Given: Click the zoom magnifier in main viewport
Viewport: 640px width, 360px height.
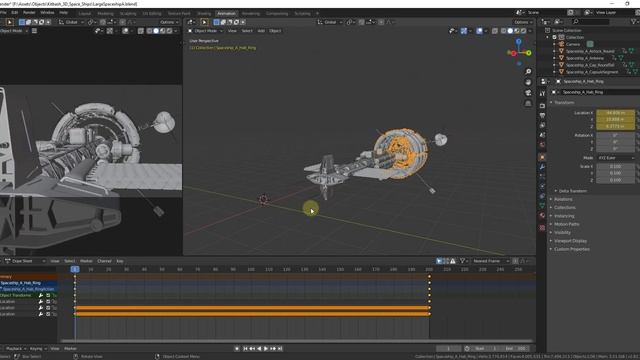Looking at the screenshot, I should (x=528, y=71).
